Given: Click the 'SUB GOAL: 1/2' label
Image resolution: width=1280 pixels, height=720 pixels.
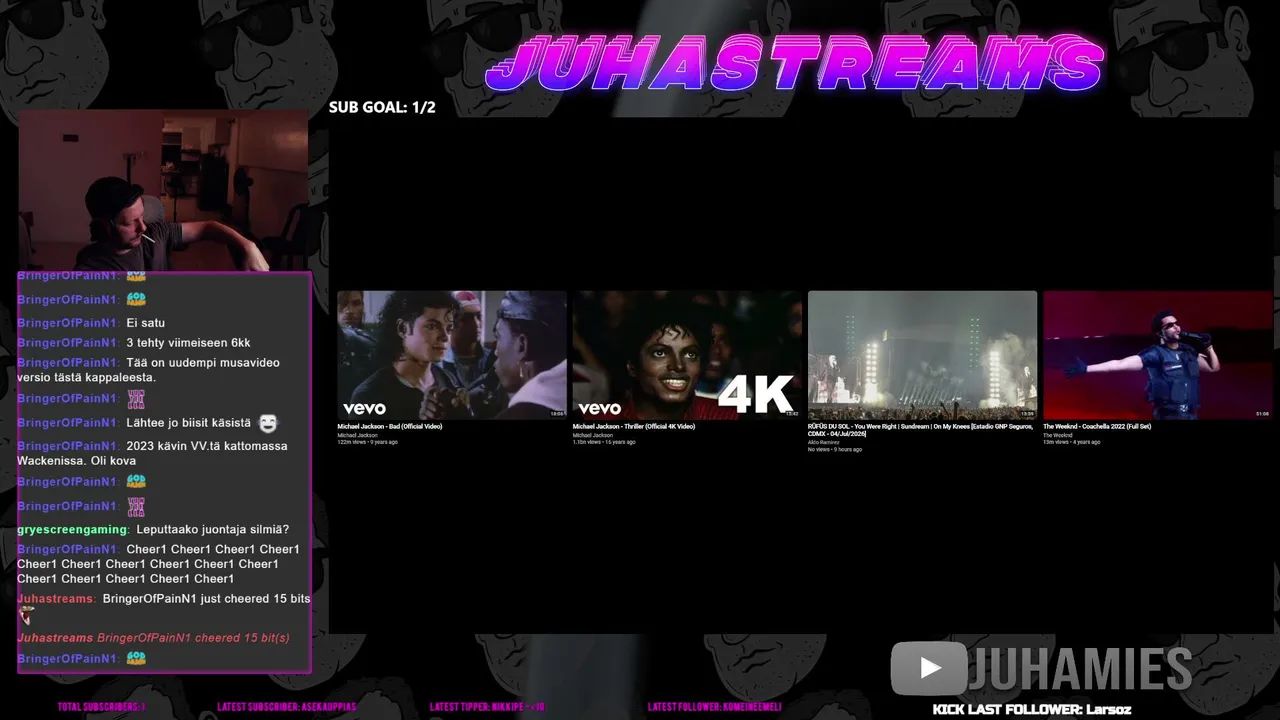Looking at the screenshot, I should pyautogui.click(x=382, y=107).
